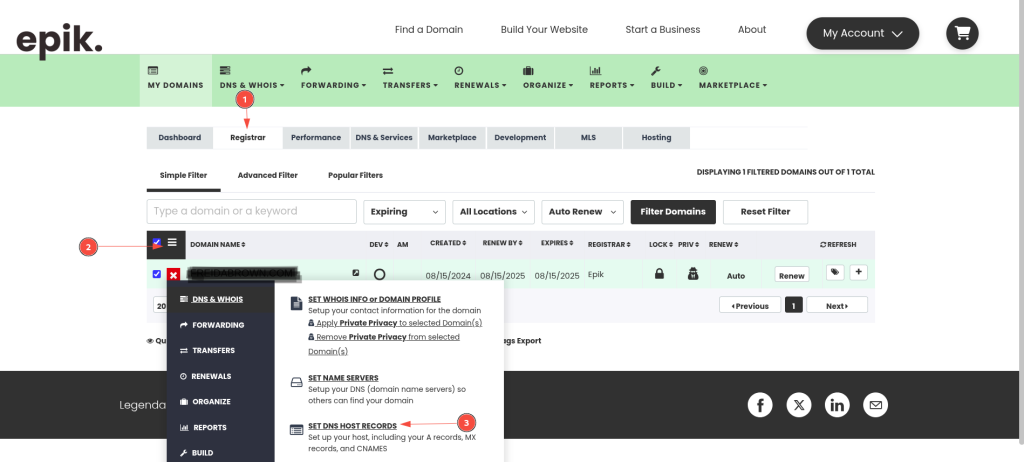
Task: Switch to the Performance tab
Action: [x=316, y=138]
